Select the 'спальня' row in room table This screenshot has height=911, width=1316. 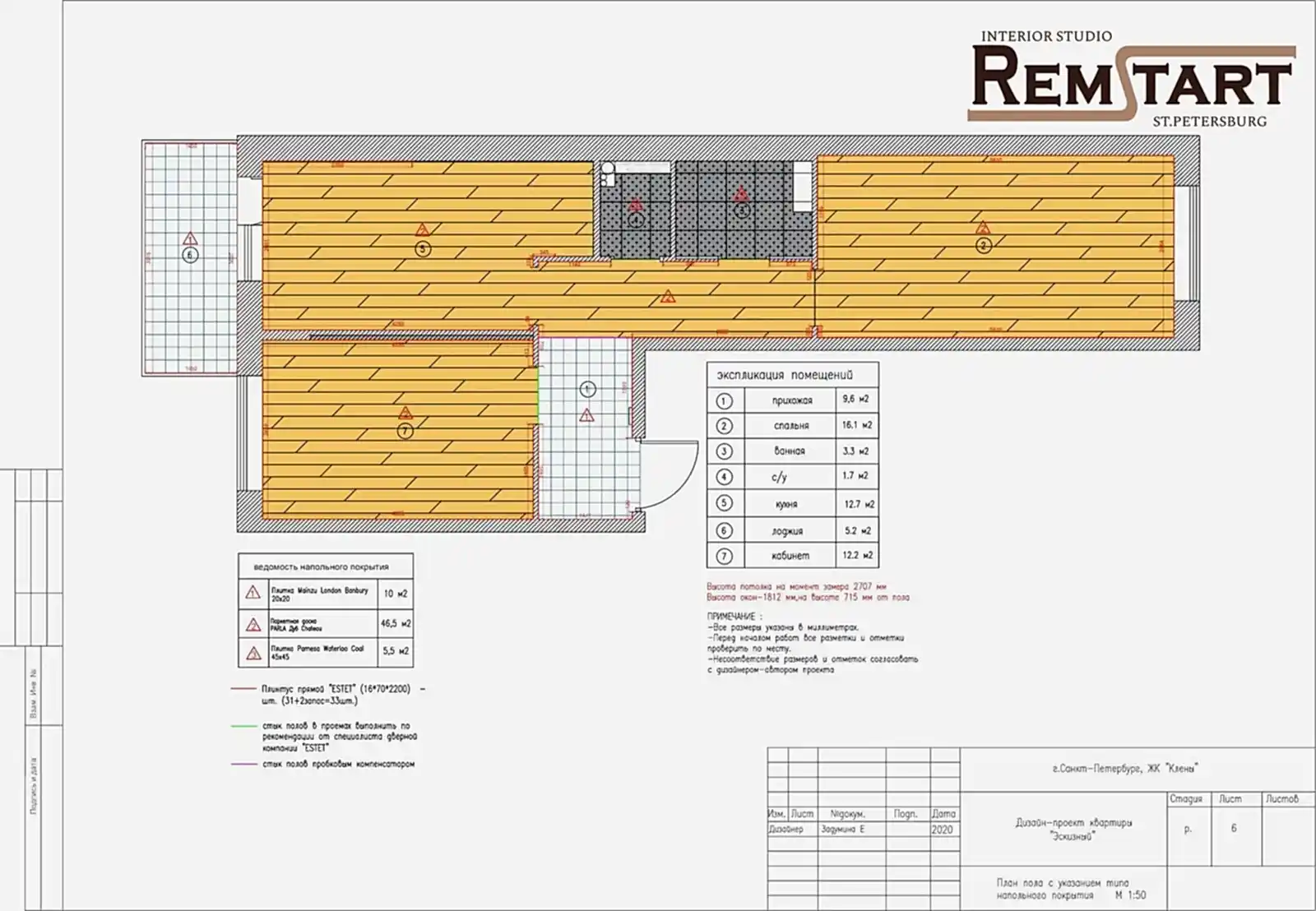tap(791, 426)
